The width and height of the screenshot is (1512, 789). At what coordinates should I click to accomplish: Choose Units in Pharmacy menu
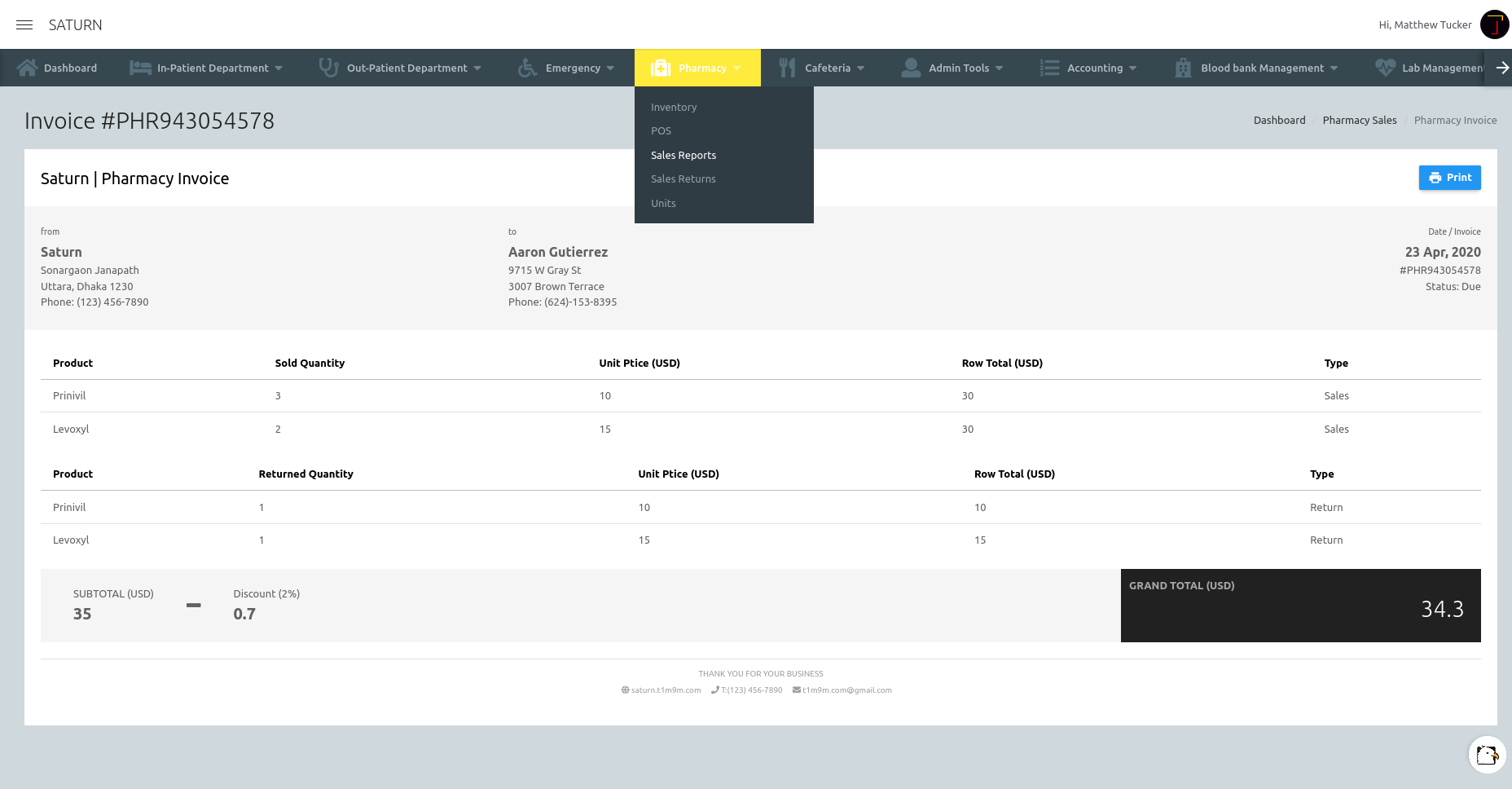663,203
